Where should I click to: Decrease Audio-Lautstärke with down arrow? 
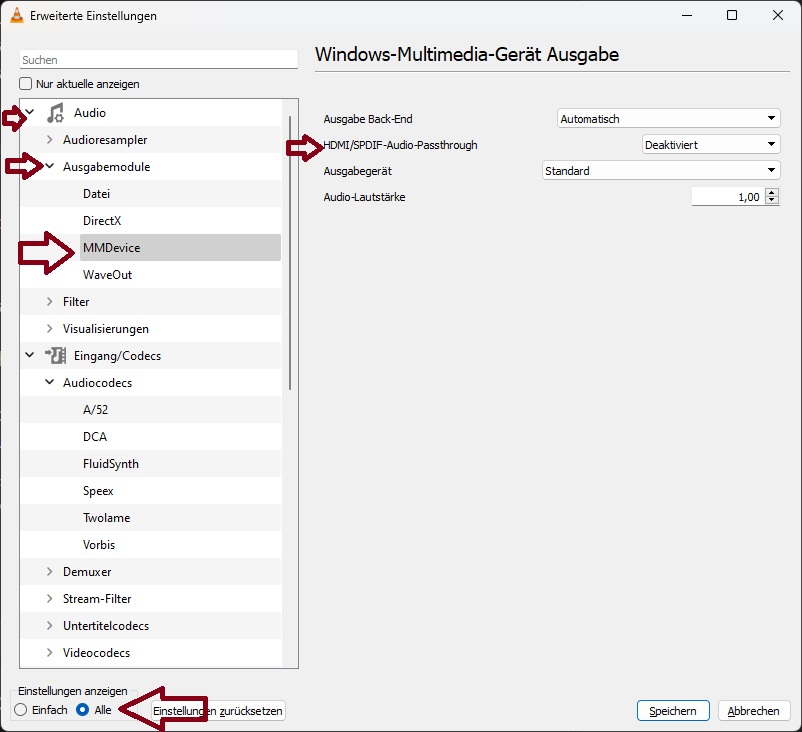(x=772, y=200)
